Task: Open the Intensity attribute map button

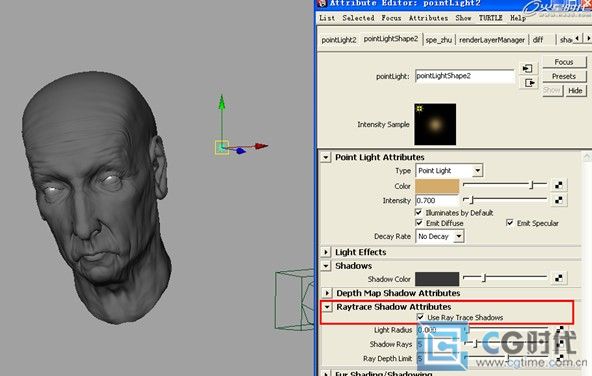Action: point(558,200)
